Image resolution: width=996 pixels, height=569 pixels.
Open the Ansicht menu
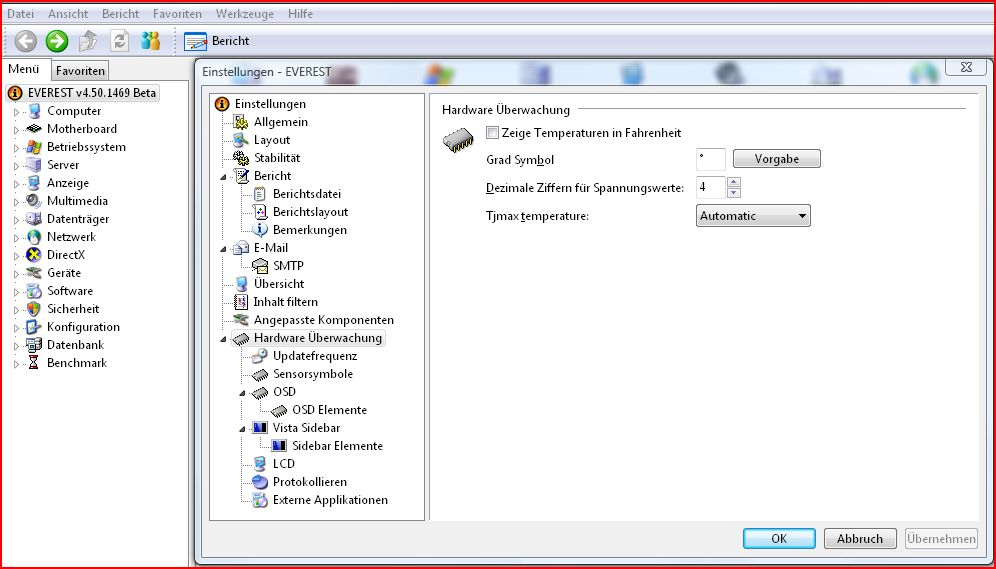[x=68, y=13]
